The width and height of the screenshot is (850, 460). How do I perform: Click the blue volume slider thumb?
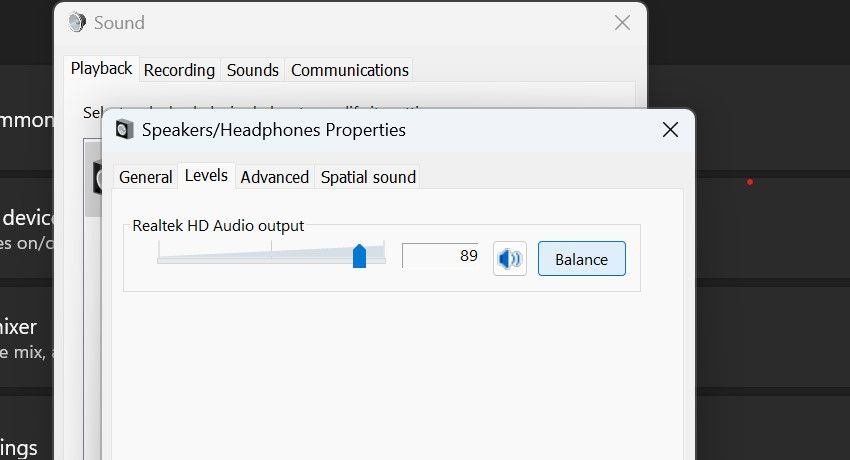359,256
